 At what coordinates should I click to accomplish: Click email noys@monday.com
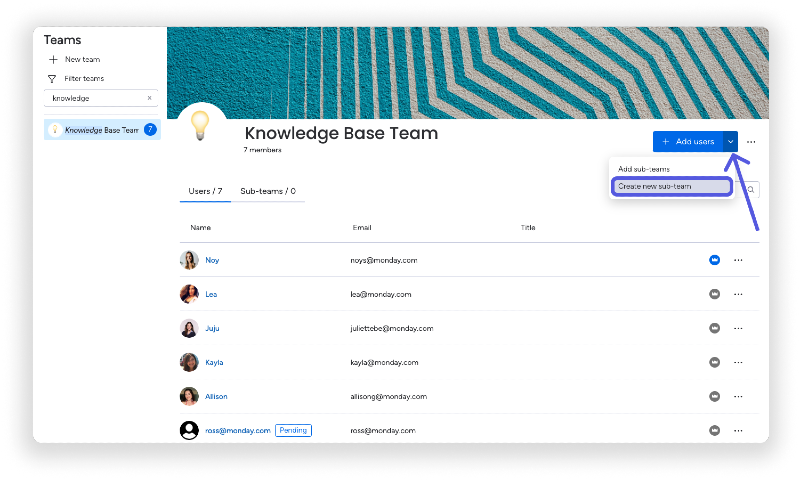pos(384,260)
